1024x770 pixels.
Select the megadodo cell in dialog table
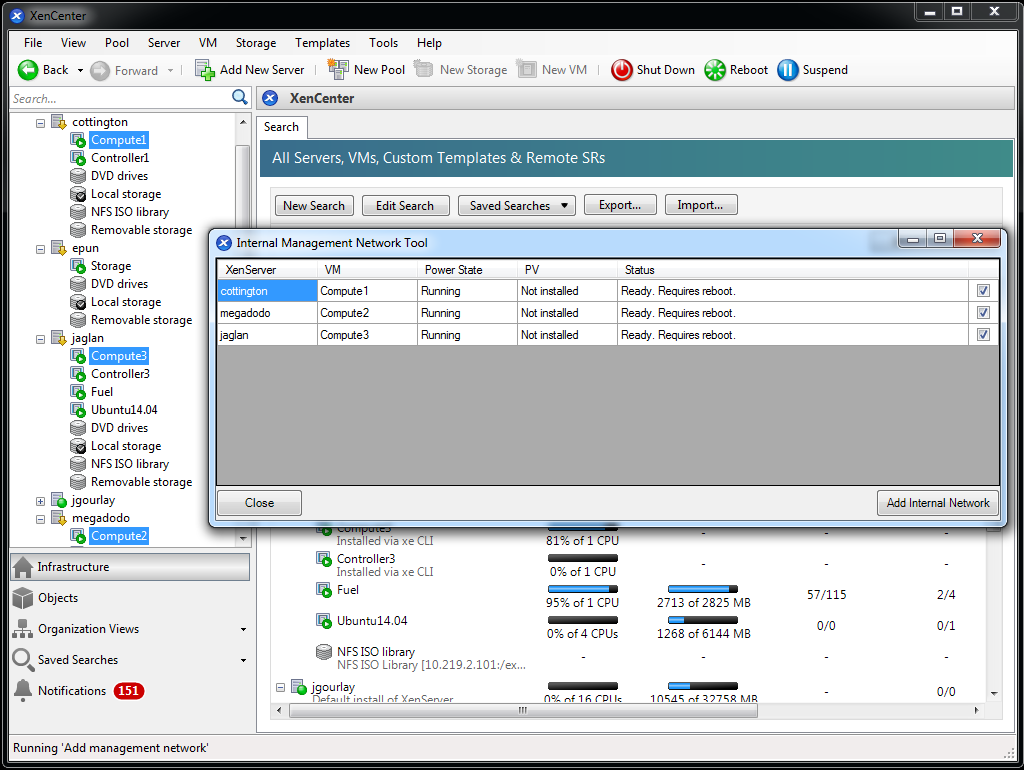pos(267,313)
